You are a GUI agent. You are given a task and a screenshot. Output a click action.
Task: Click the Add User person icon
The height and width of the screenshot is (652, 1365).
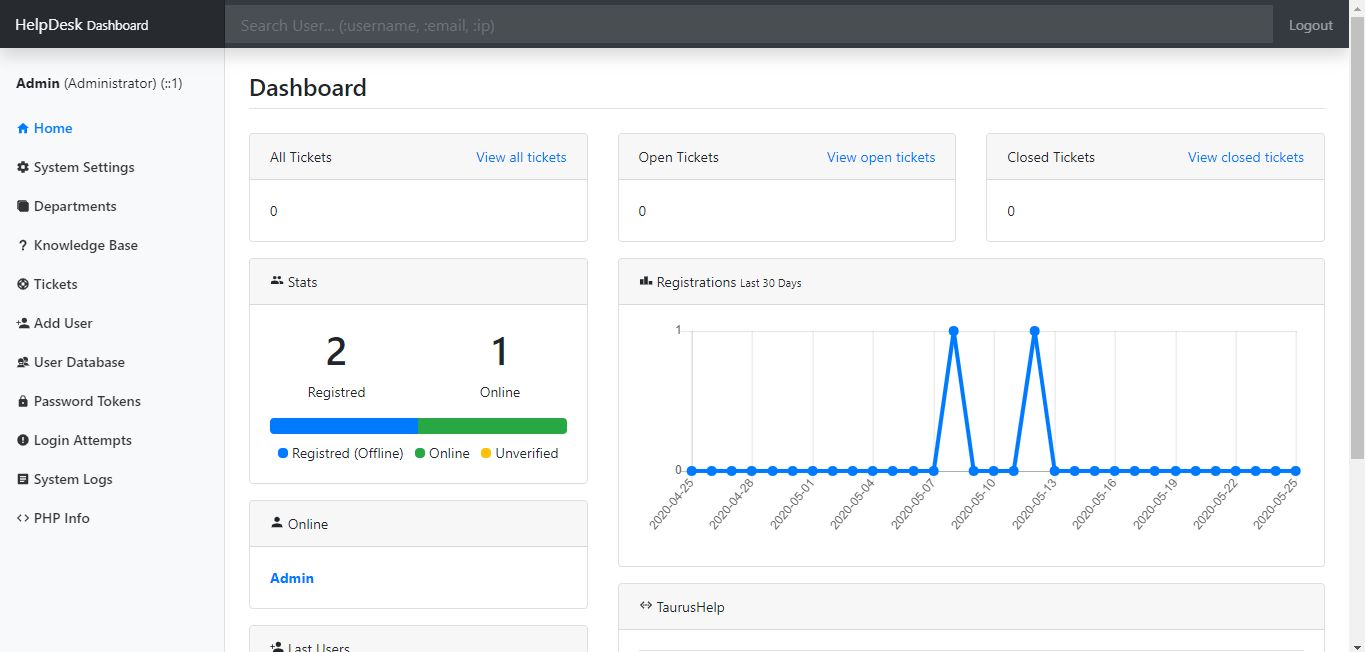click(23, 323)
